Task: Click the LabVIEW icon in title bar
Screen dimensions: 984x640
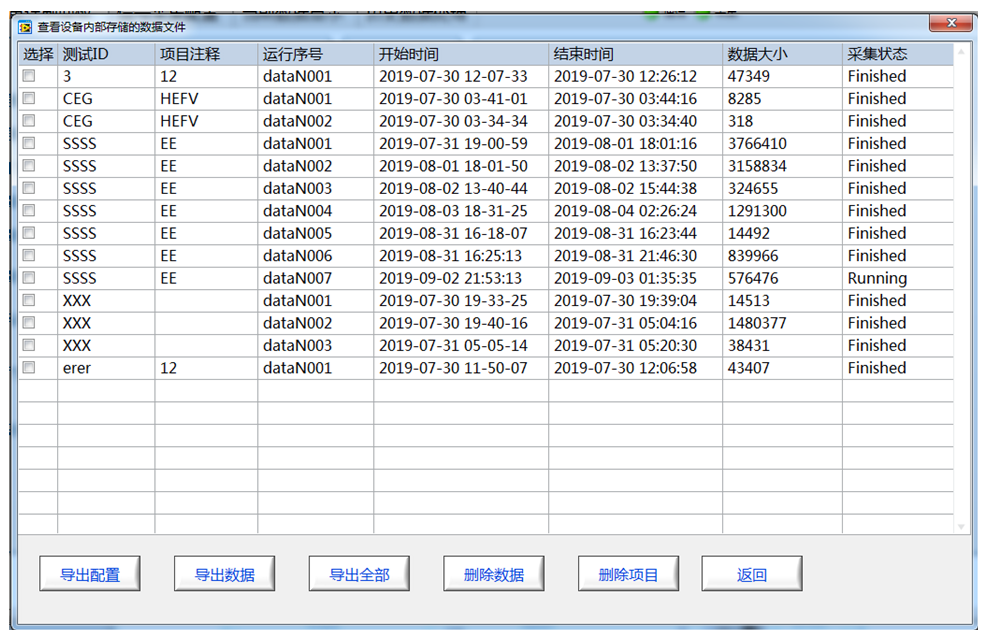Action: [26, 27]
